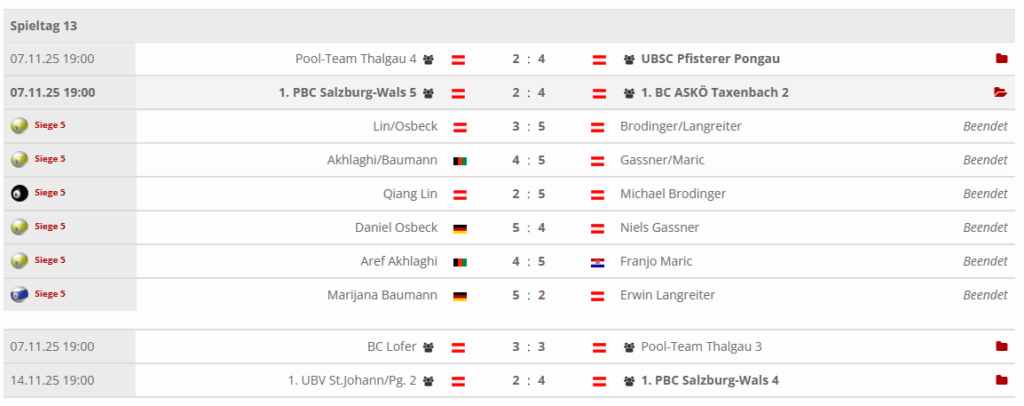Screen dimensions: 1024x406
Task: Collapse the open folder for the Salzburg-Wals 5 match
Action: 1000,93
